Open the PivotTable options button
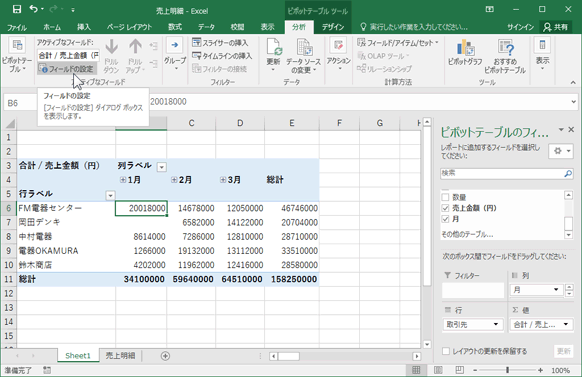The height and width of the screenshot is (377, 582). 17,55
